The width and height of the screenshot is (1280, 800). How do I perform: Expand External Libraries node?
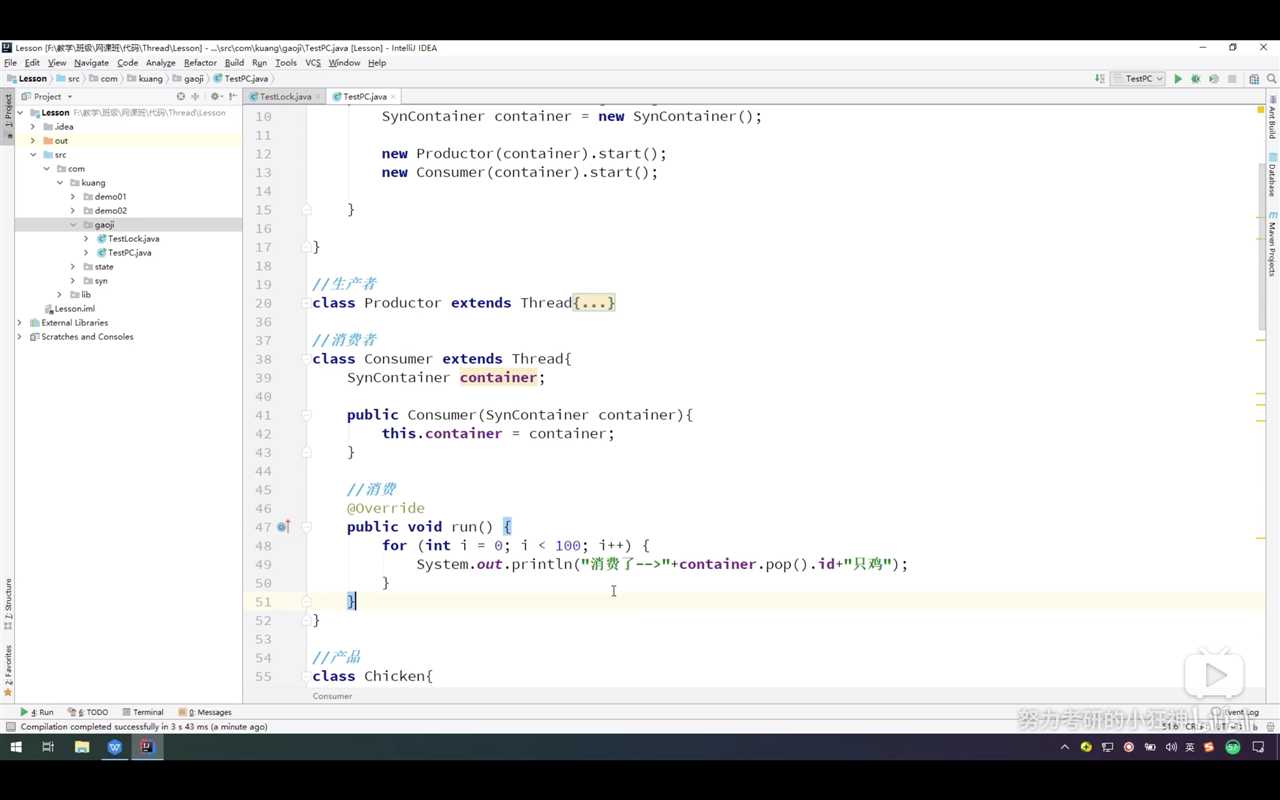[x=20, y=323]
